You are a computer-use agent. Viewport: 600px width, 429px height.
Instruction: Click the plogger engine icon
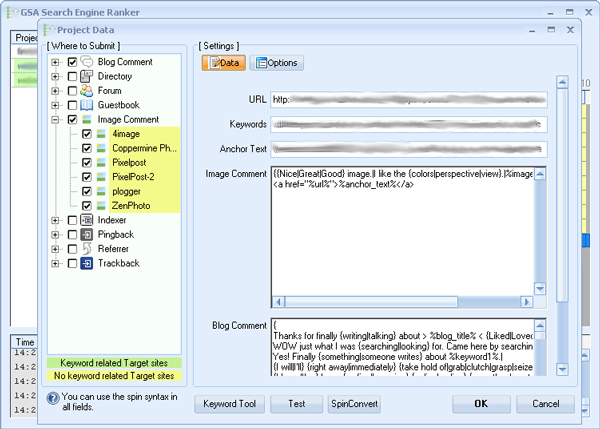click(101, 191)
